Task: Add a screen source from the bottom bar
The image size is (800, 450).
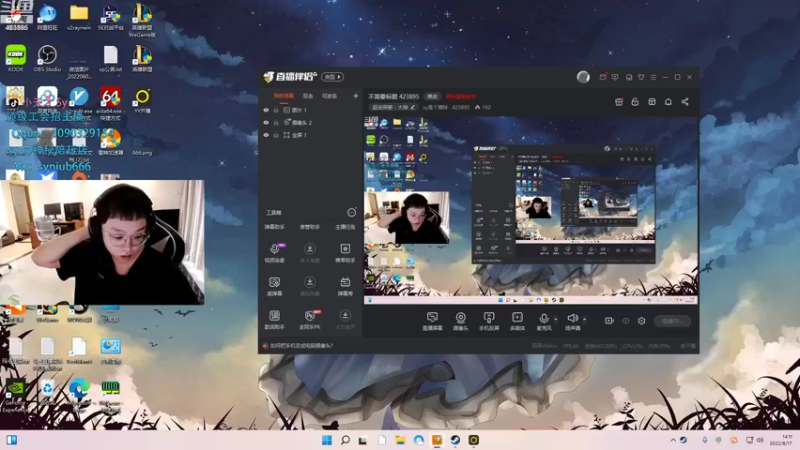Action: click(x=432, y=321)
